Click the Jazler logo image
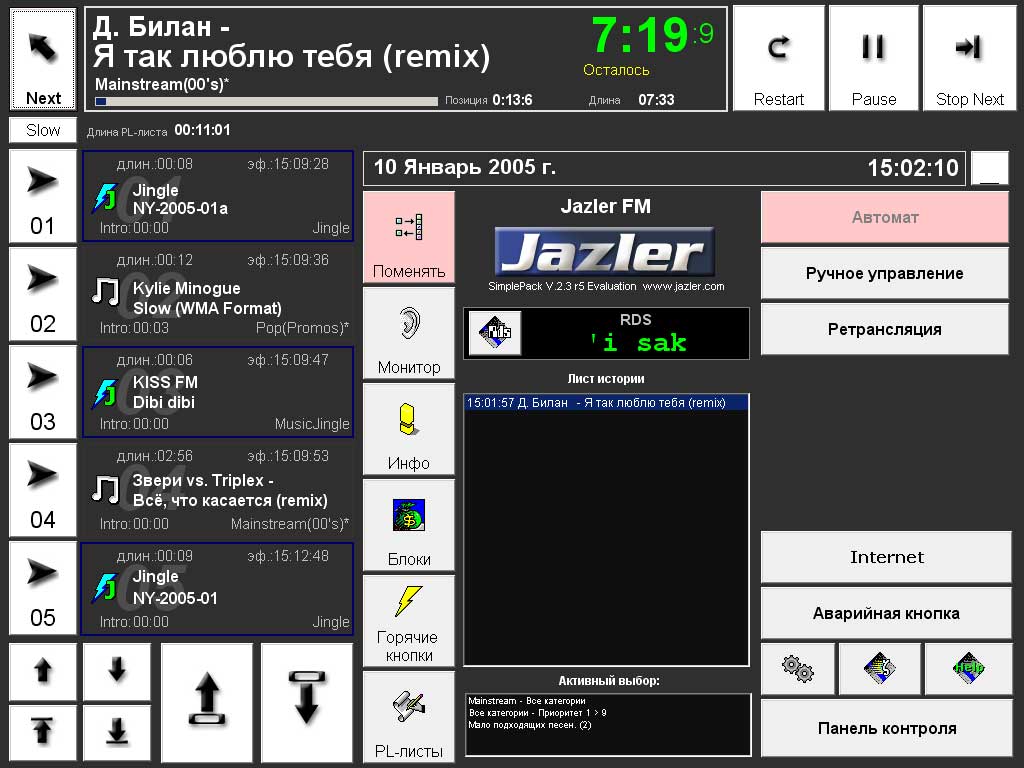The image size is (1024, 768). (x=605, y=252)
